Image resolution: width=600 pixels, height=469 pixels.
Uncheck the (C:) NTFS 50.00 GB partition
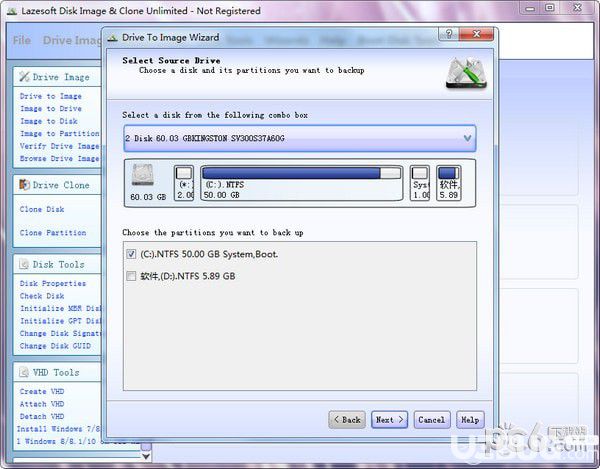(x=131, y=254)
